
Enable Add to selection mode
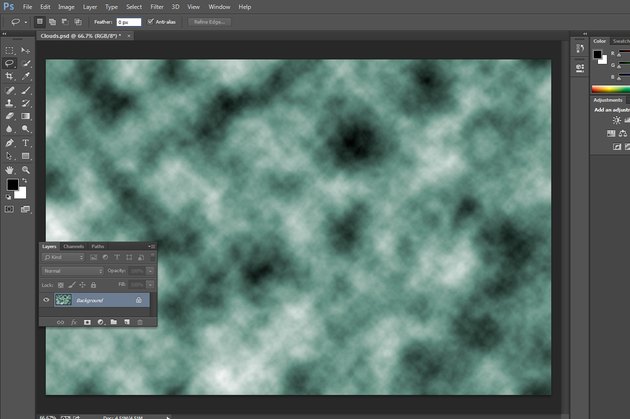tap(52, 22)
